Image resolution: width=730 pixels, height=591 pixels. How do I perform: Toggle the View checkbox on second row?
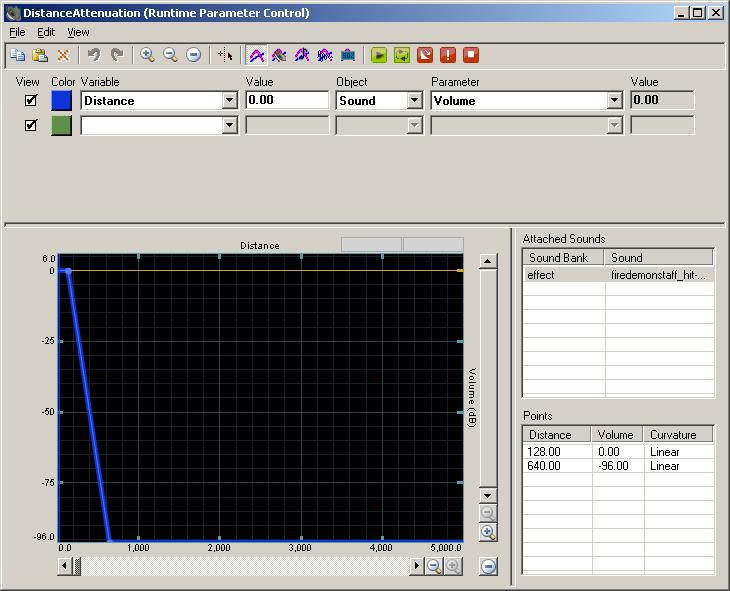31,125
